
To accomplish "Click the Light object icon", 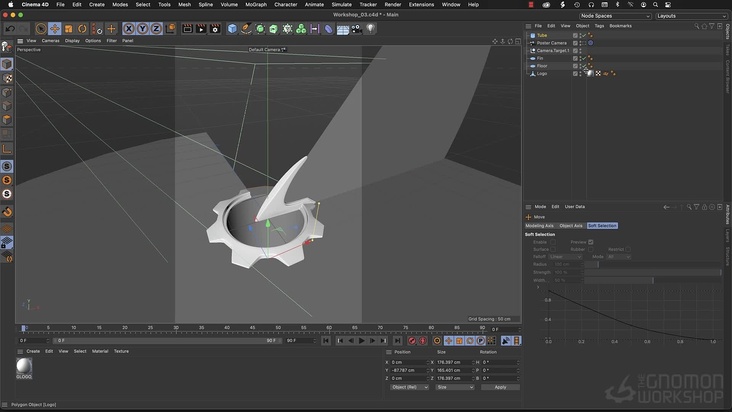I will tap(371, 29).
